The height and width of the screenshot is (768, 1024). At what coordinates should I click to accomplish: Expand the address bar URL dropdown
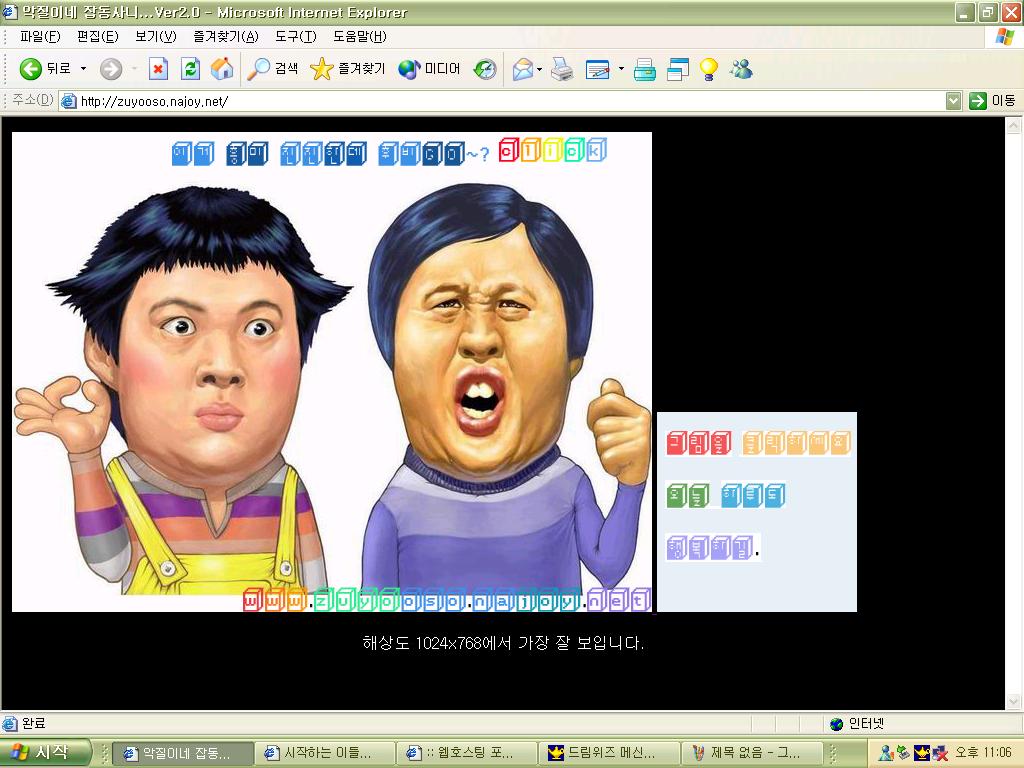953,101
